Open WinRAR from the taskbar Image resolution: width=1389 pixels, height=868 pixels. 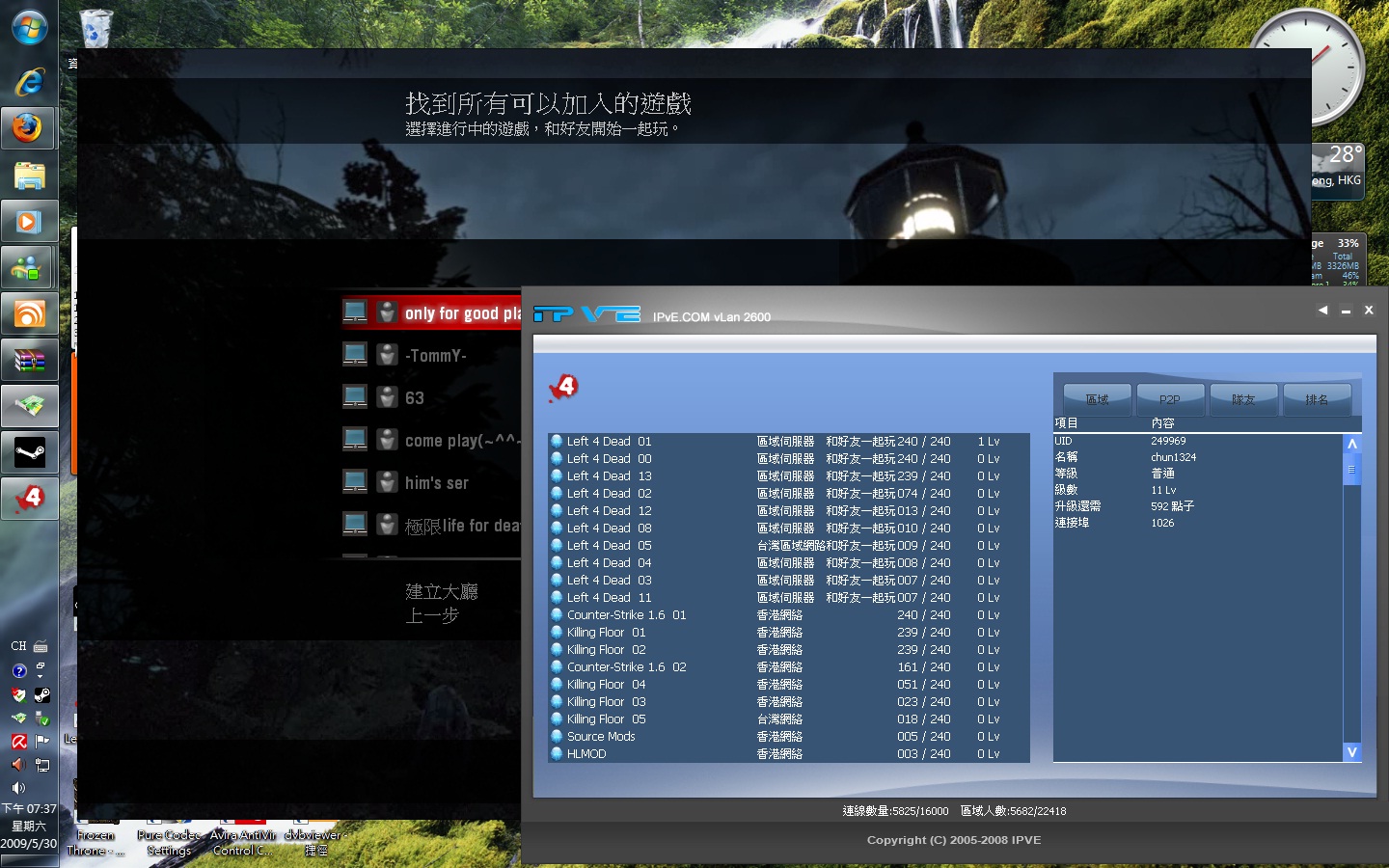(29, 360)
